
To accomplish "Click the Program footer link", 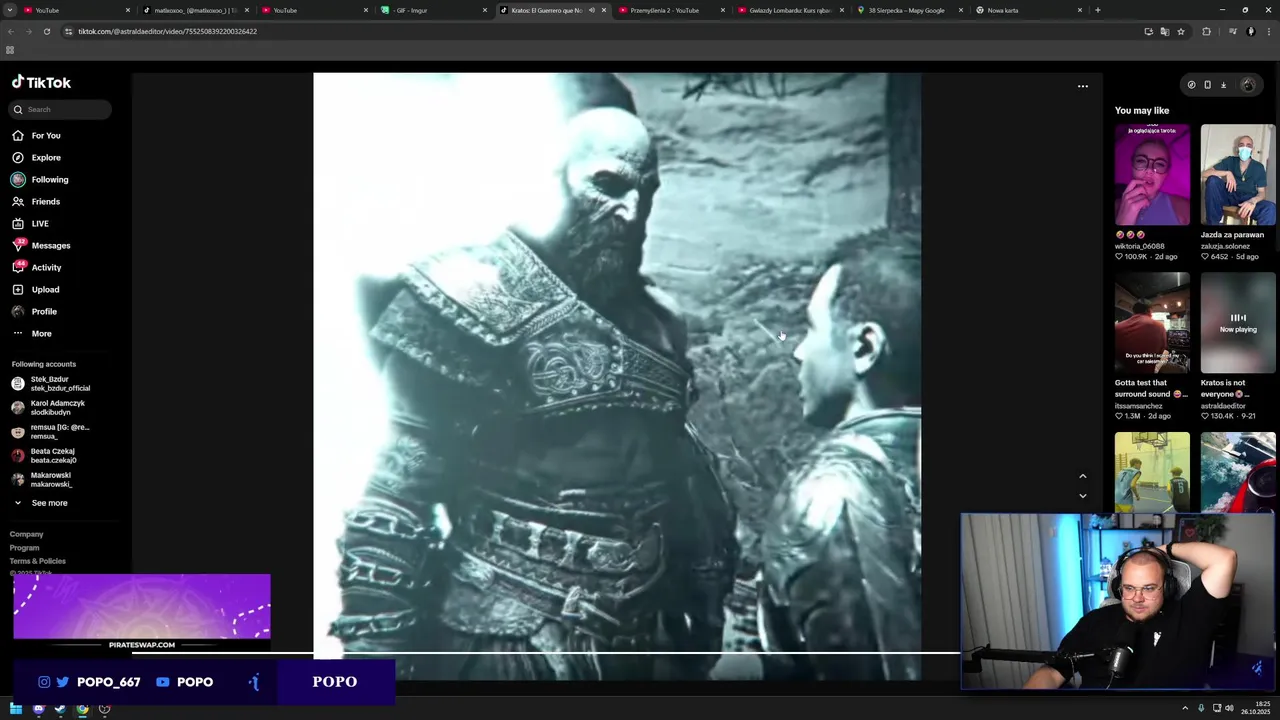I will point(25,548).
